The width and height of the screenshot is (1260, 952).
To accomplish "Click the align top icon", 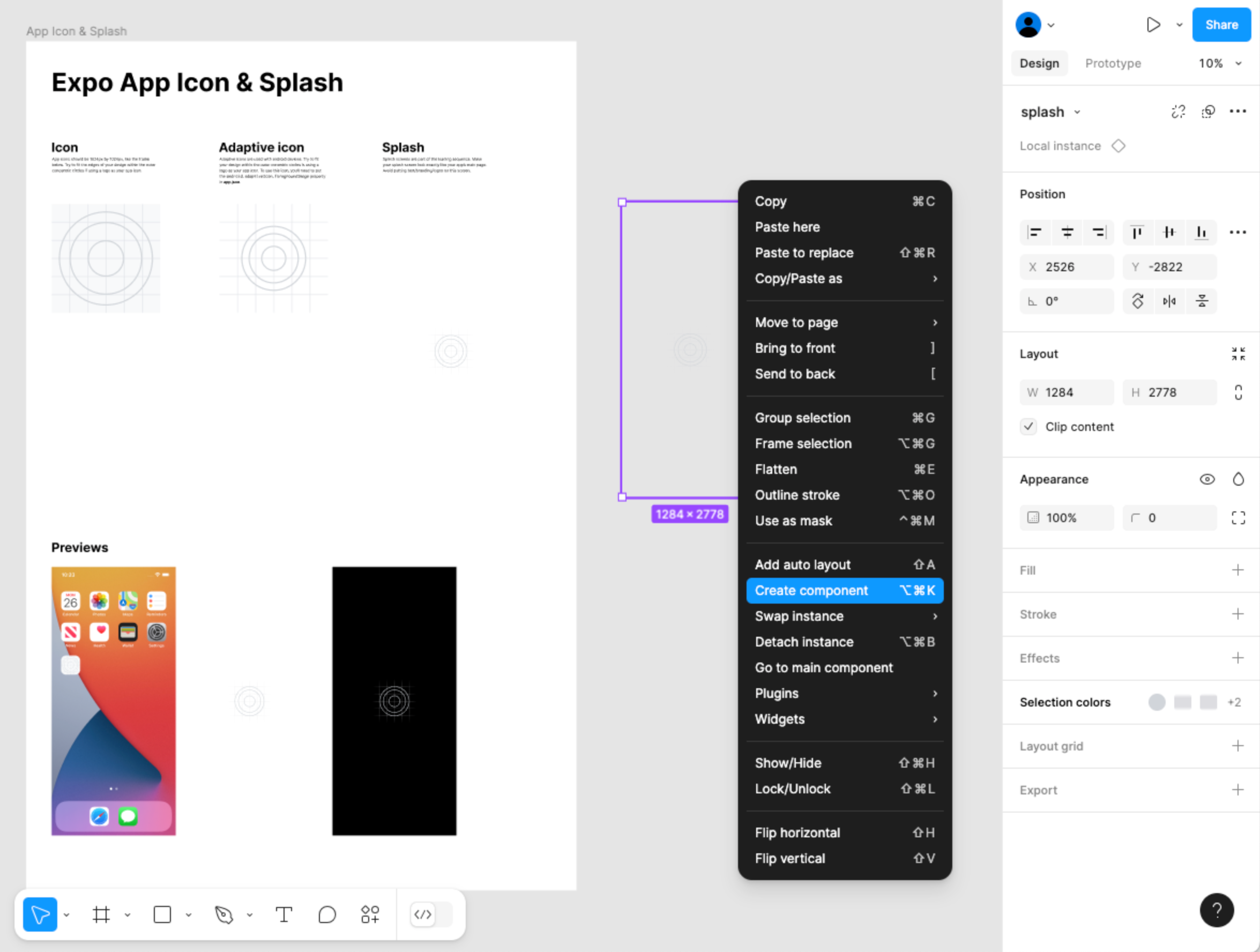I will point(1137,232).
